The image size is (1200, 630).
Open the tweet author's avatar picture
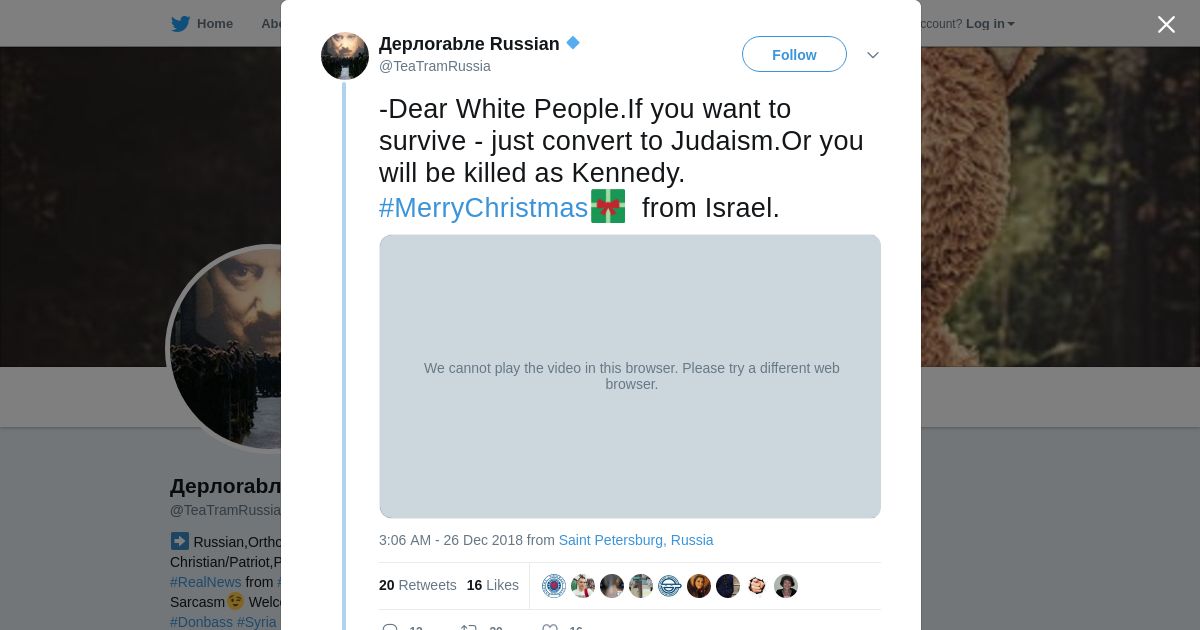tap(345, 56)
